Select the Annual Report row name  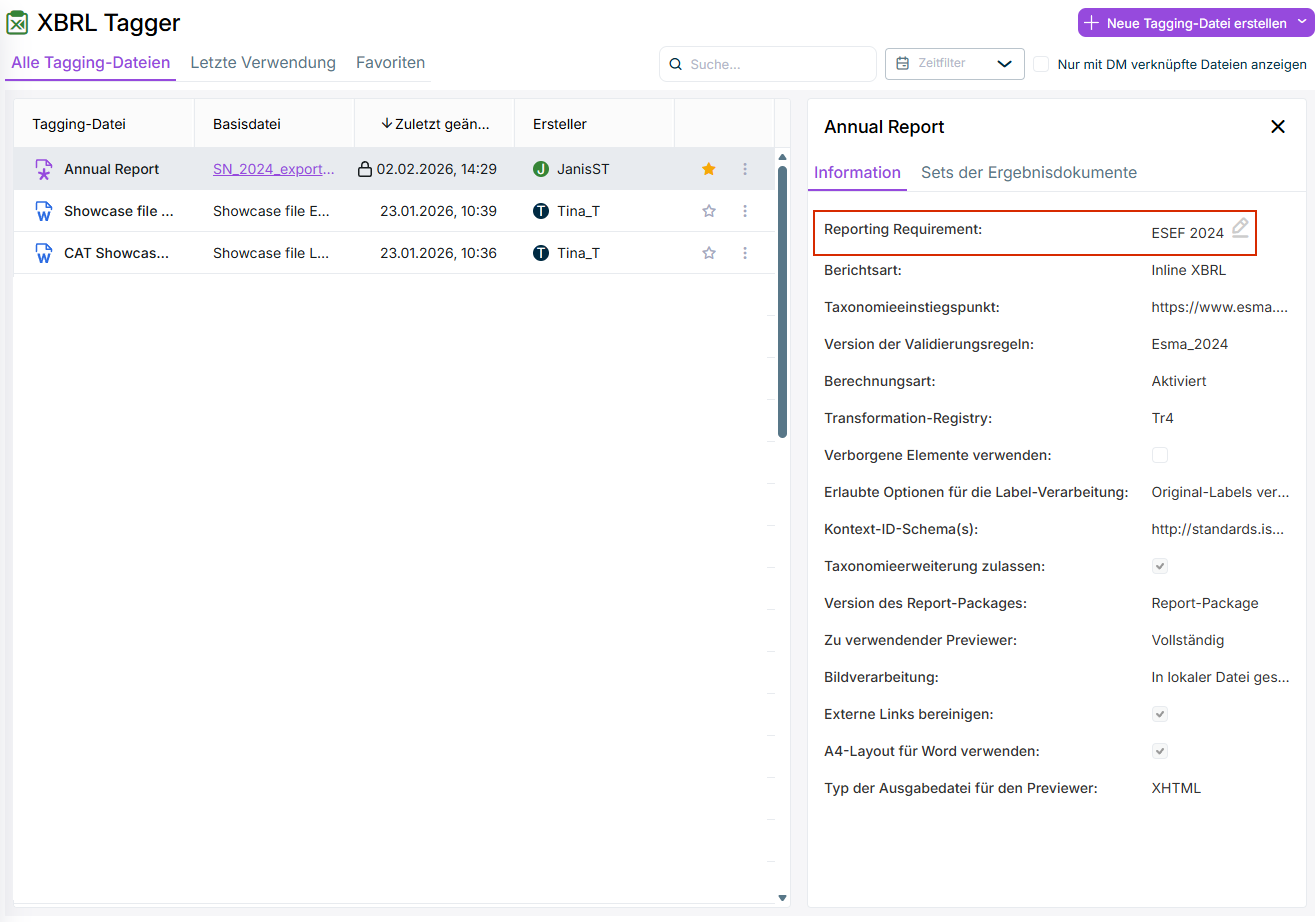[x=112, y=169]
